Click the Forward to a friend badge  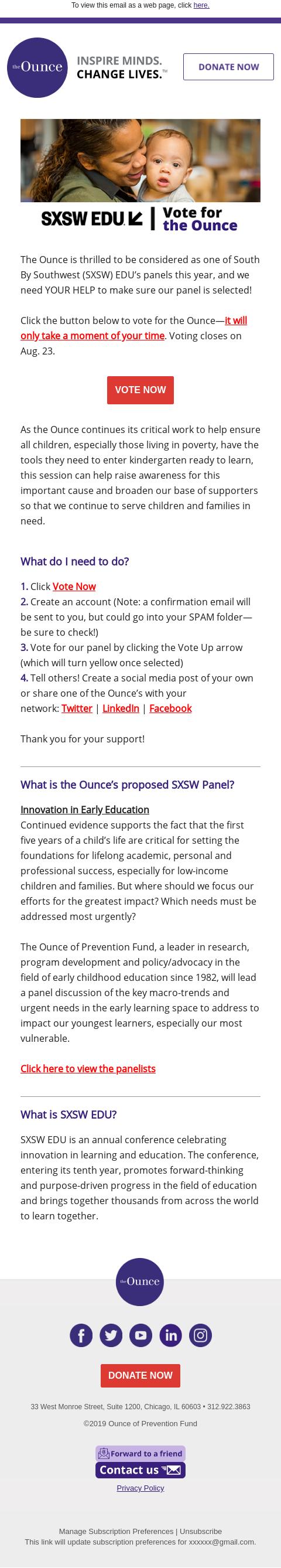(140, 1454)
